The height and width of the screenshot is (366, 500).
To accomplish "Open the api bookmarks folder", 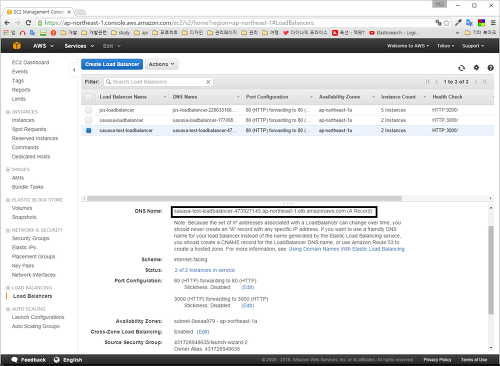I will (141, 33).
